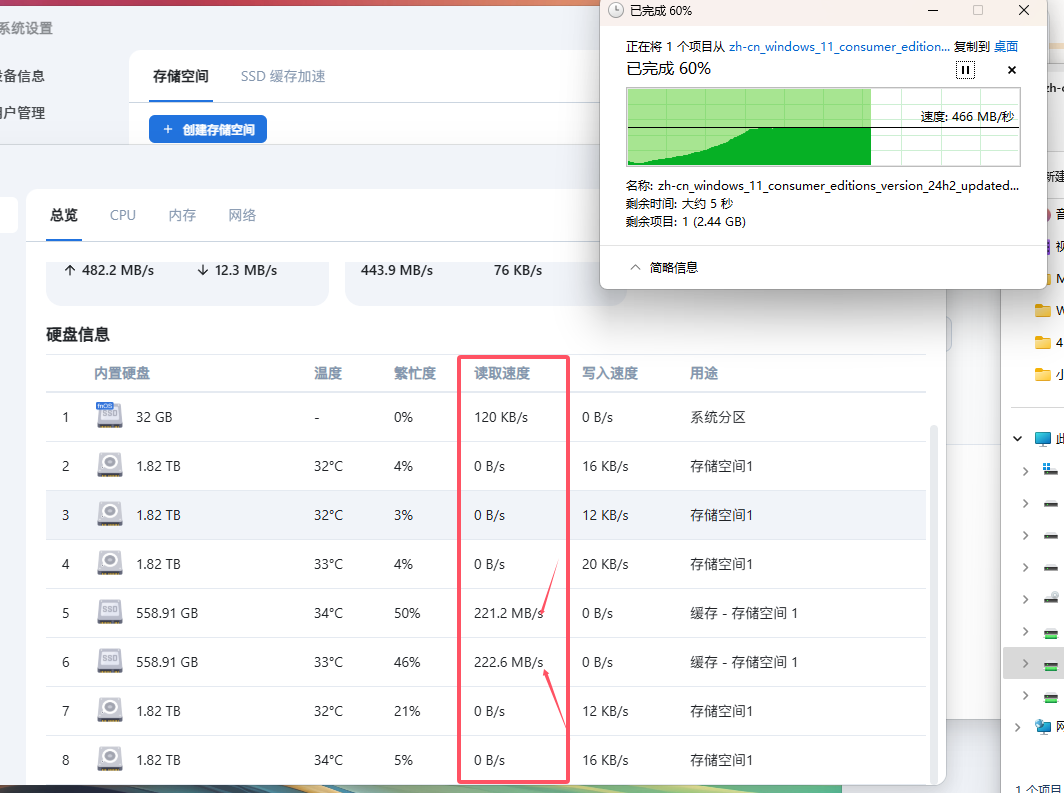
Task: Click disk 8 hard drive icon
Action: (x=109, y=760)
